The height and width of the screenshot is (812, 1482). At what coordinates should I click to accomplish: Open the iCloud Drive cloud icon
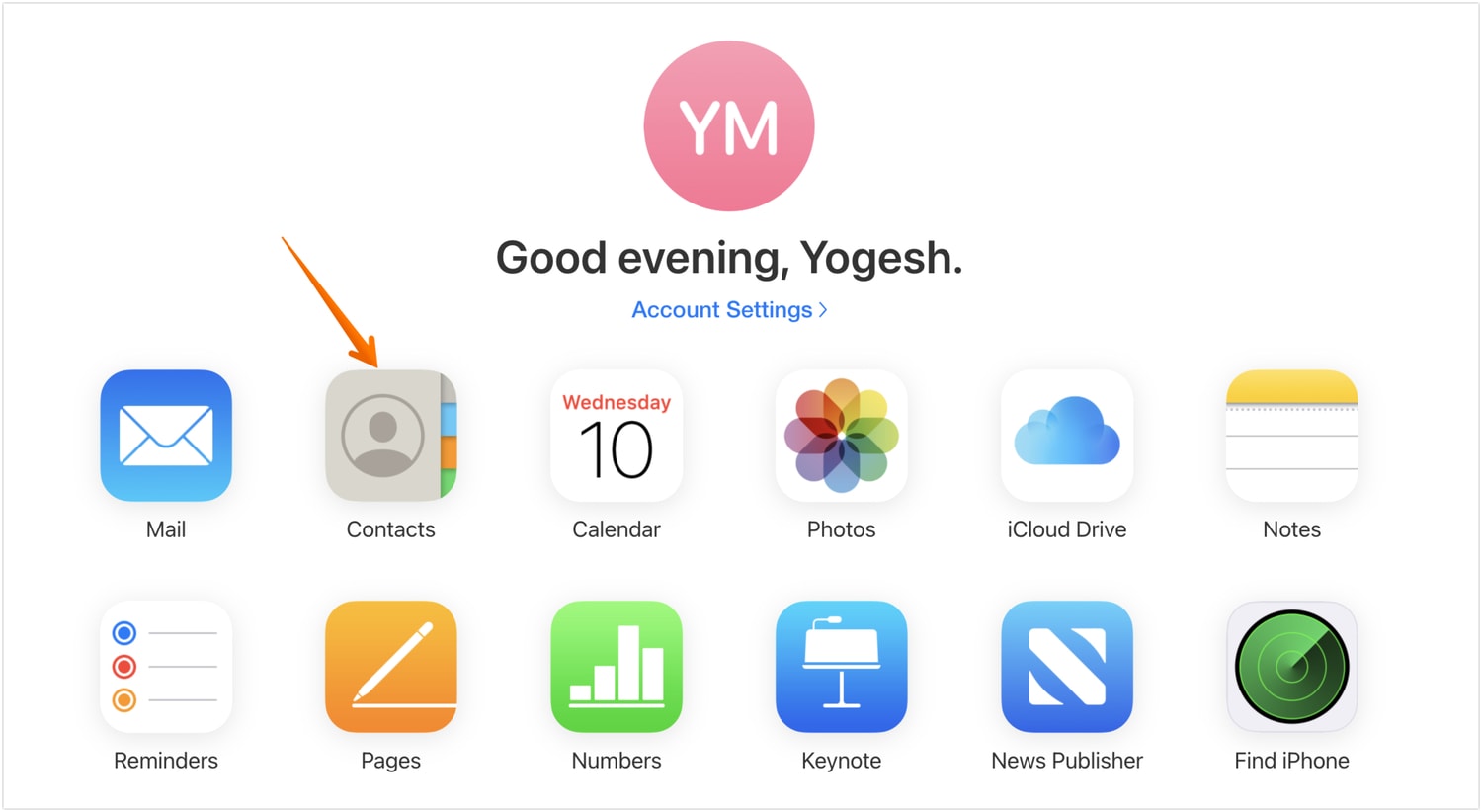tap(1067, 436)
